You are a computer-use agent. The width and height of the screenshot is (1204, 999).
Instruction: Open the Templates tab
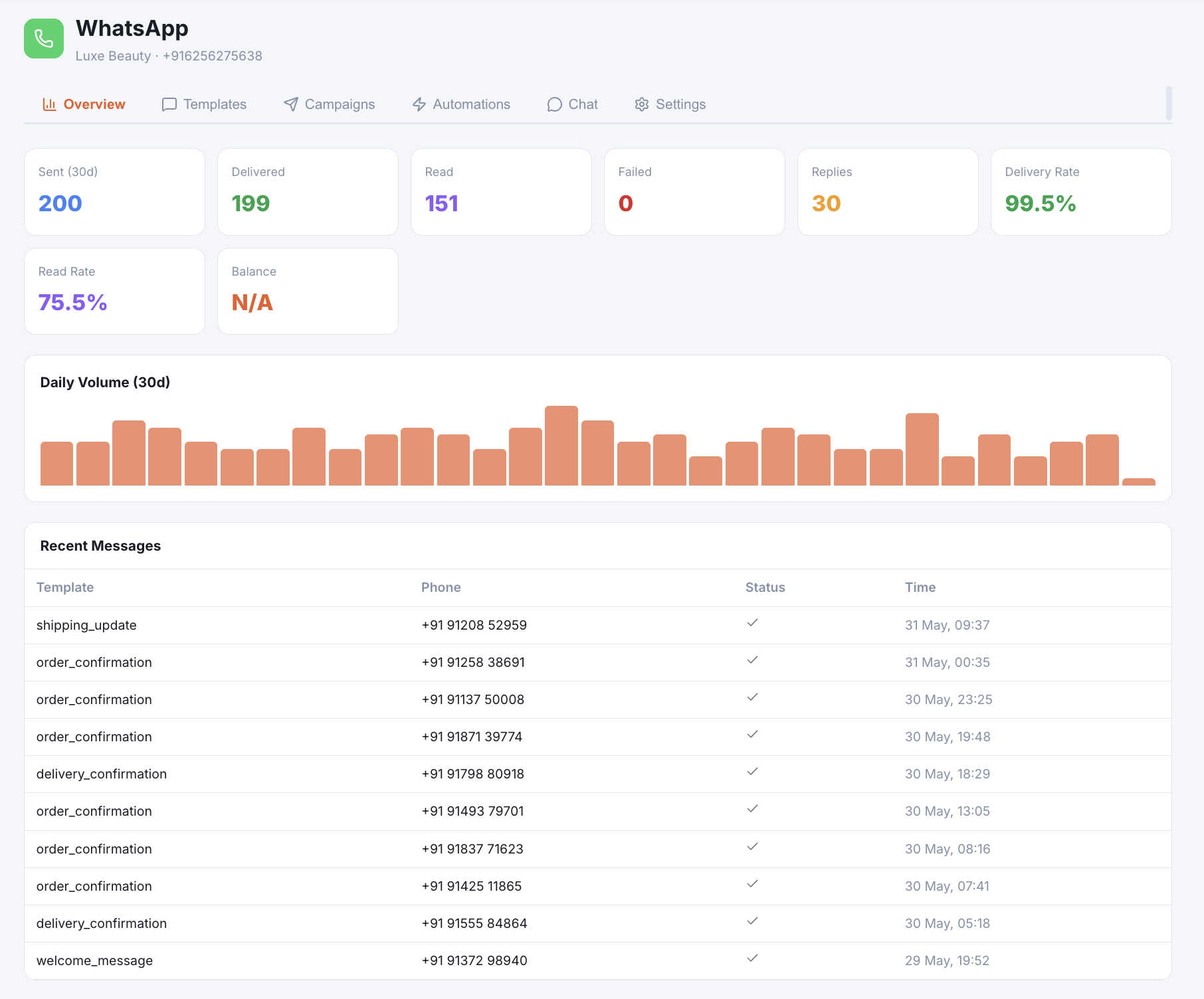point(204,104)
